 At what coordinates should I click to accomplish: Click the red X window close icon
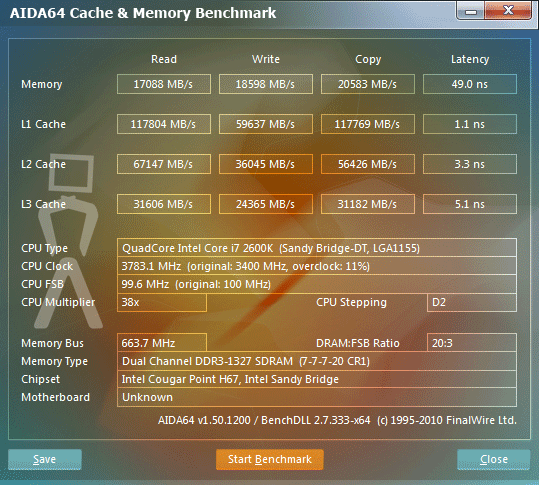[508, 11]
